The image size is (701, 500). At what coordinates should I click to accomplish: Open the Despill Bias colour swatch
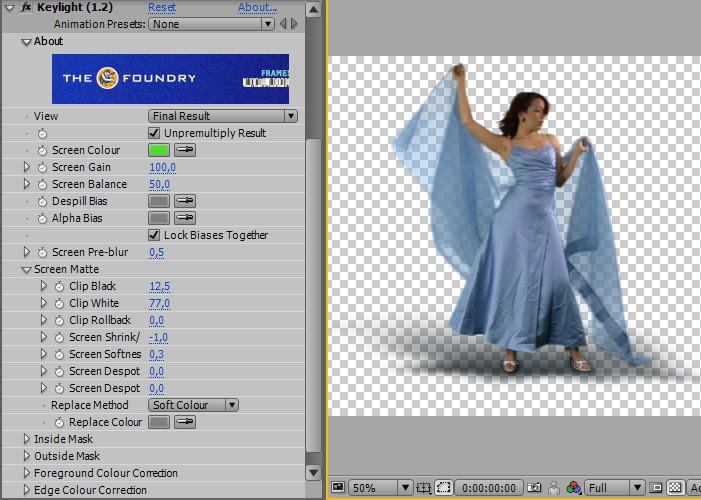(159, 201)
